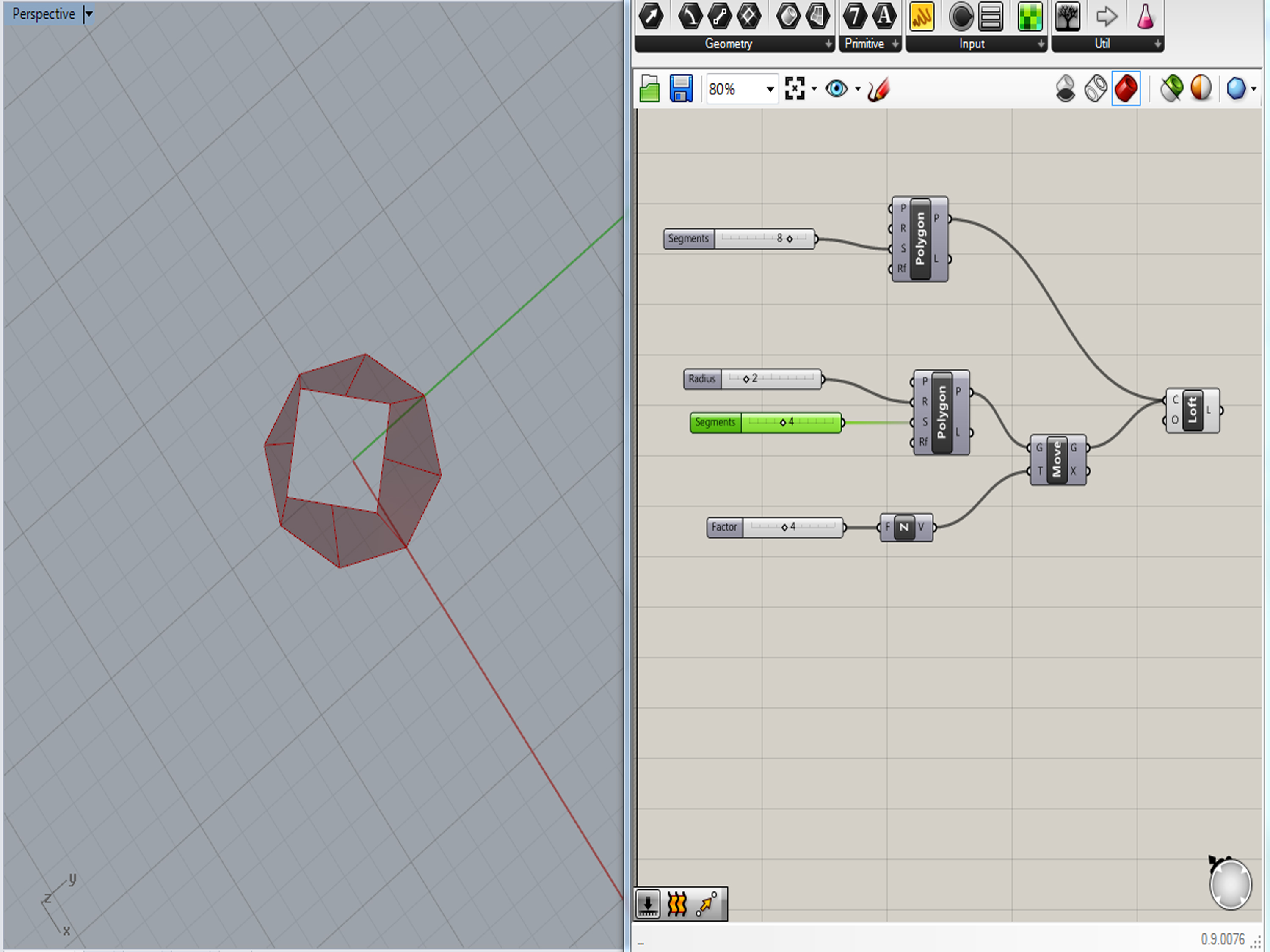Expand the Util panel group

tap(1157, 44)
